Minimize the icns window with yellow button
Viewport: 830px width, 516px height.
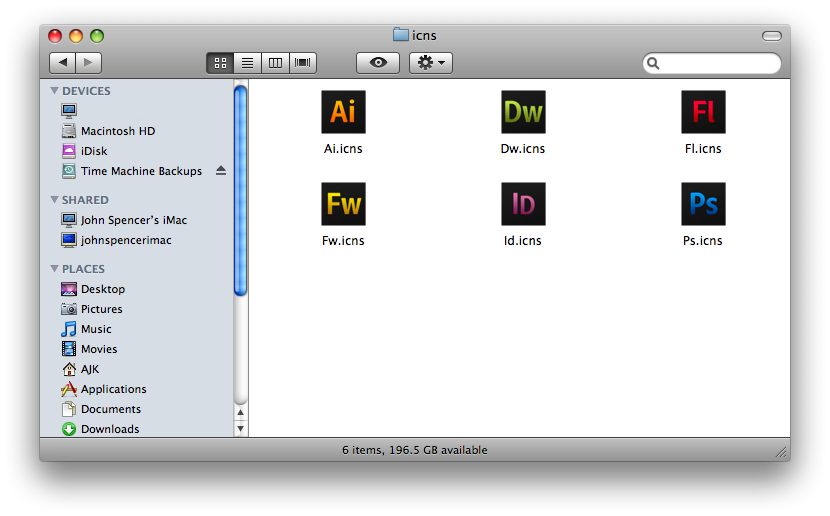pos(76,36)
